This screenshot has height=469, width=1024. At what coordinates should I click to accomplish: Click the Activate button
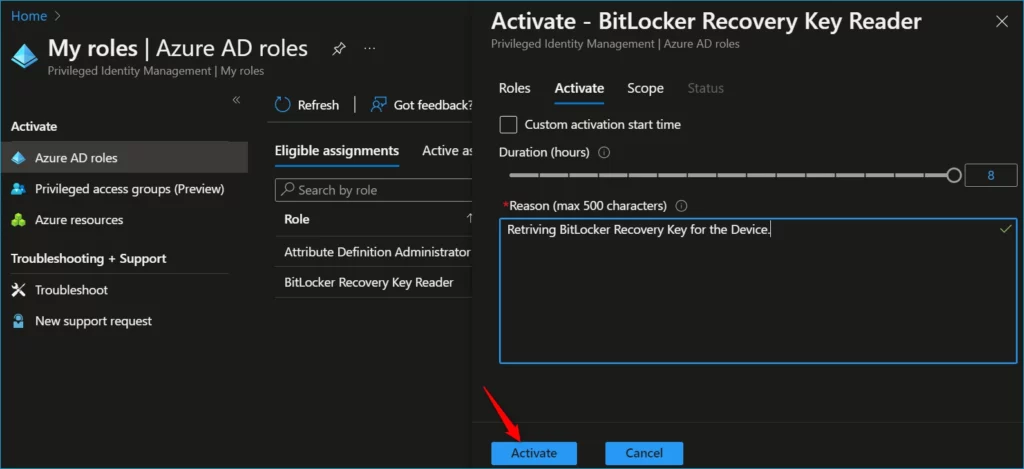534,453
